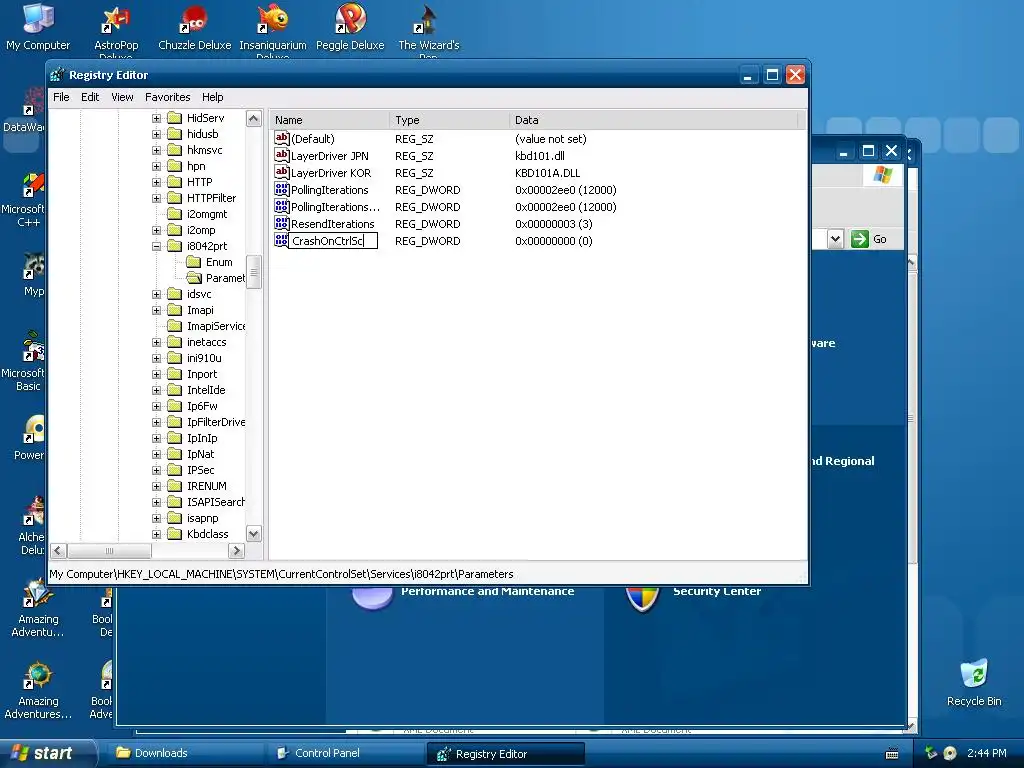This screenshot has width=1024, height=768.
Task: Select the isapnp tree key
Action: click(x=202, y=518)
